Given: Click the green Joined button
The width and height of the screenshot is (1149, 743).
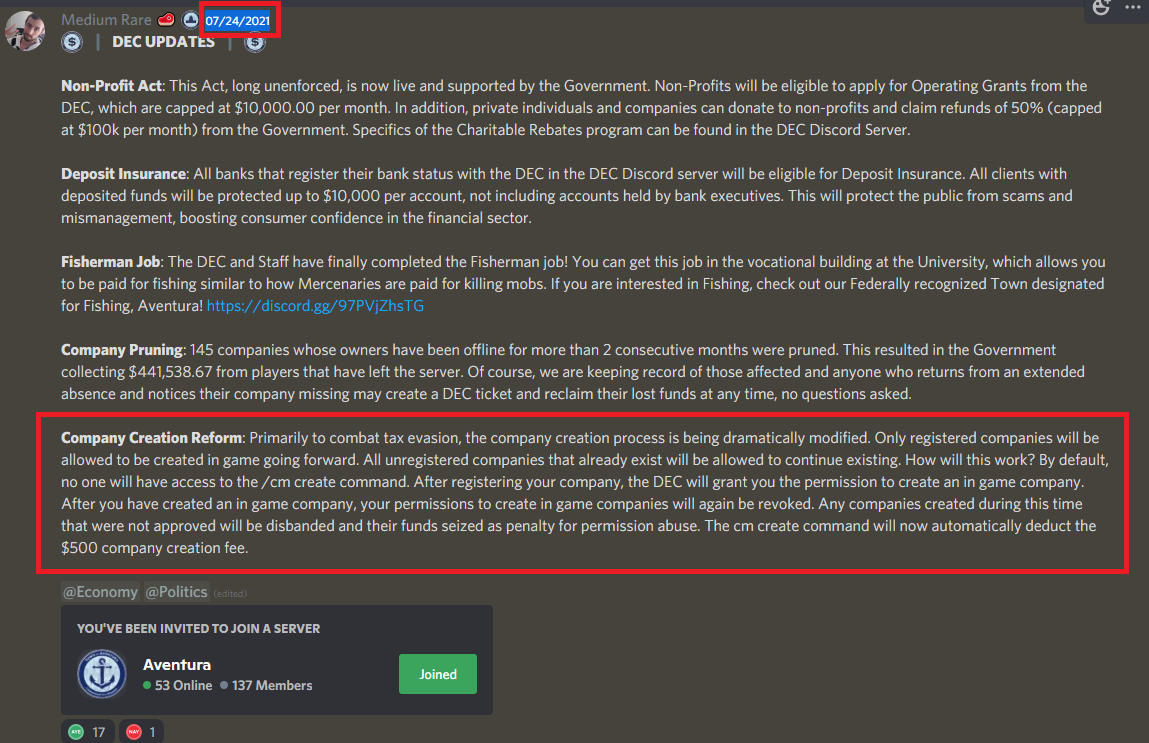Looking at the screenshot, I should (437, 674).
